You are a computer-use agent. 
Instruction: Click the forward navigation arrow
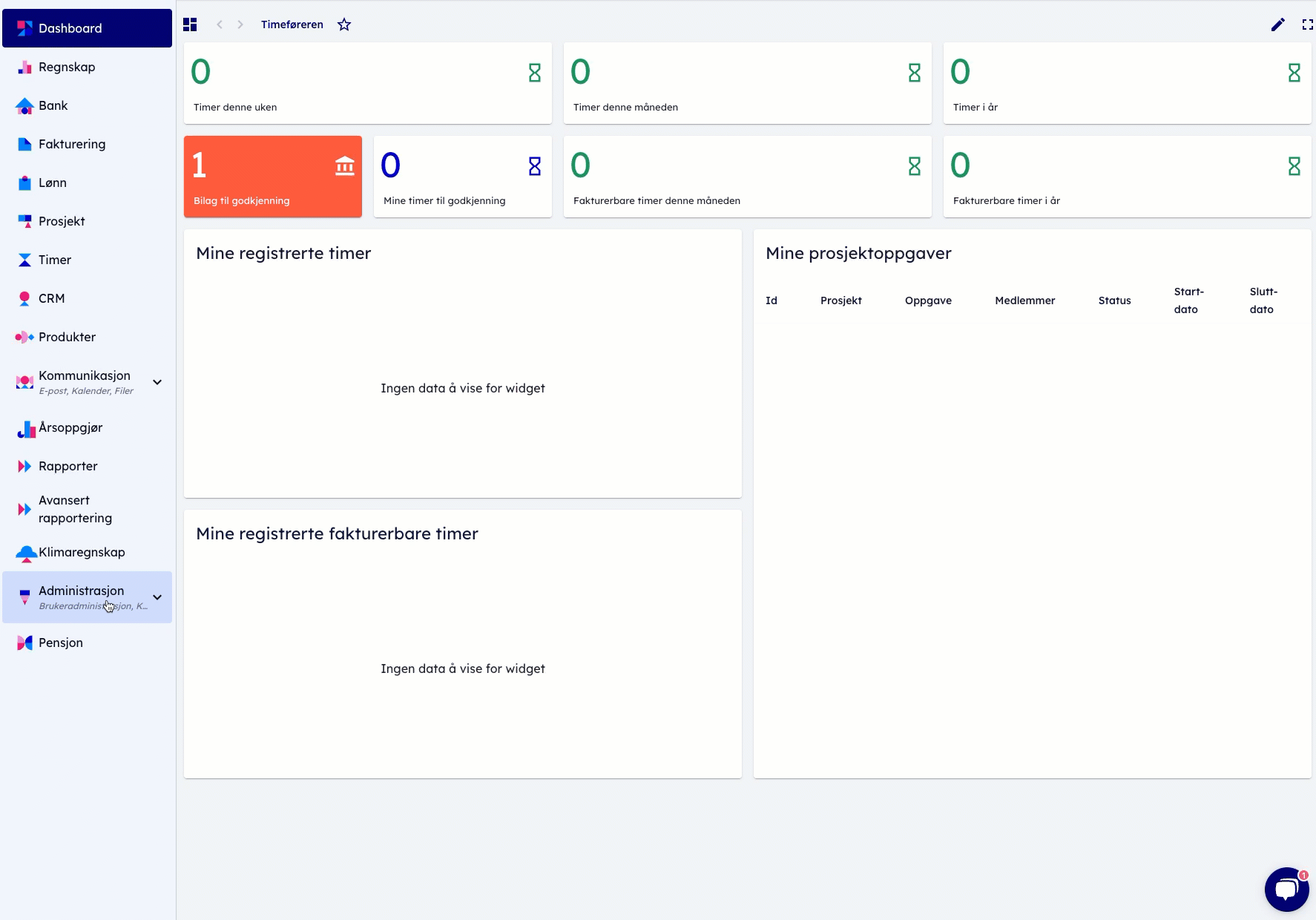pos(240,24)
